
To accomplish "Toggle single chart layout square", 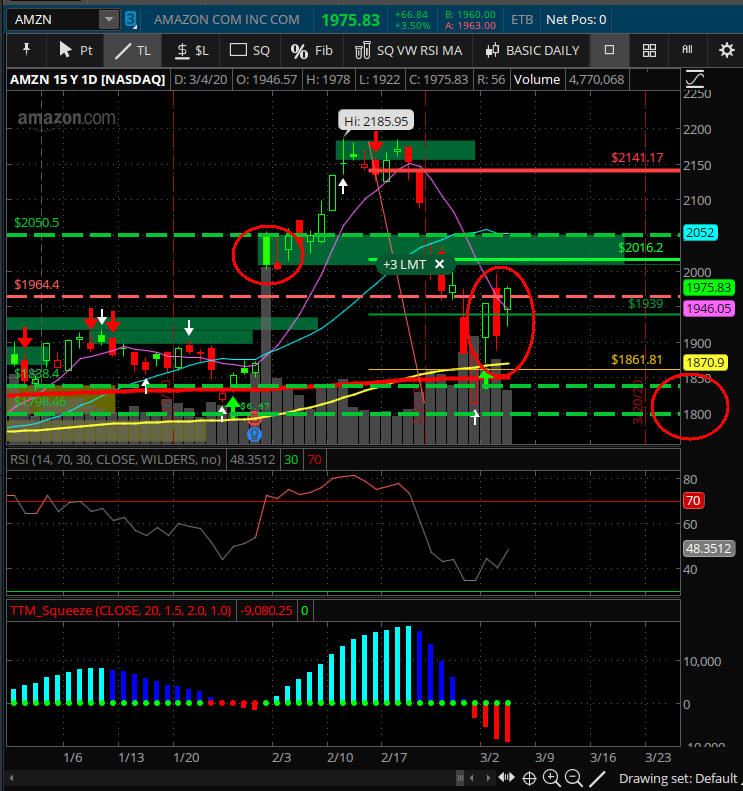I will point(609,50).
